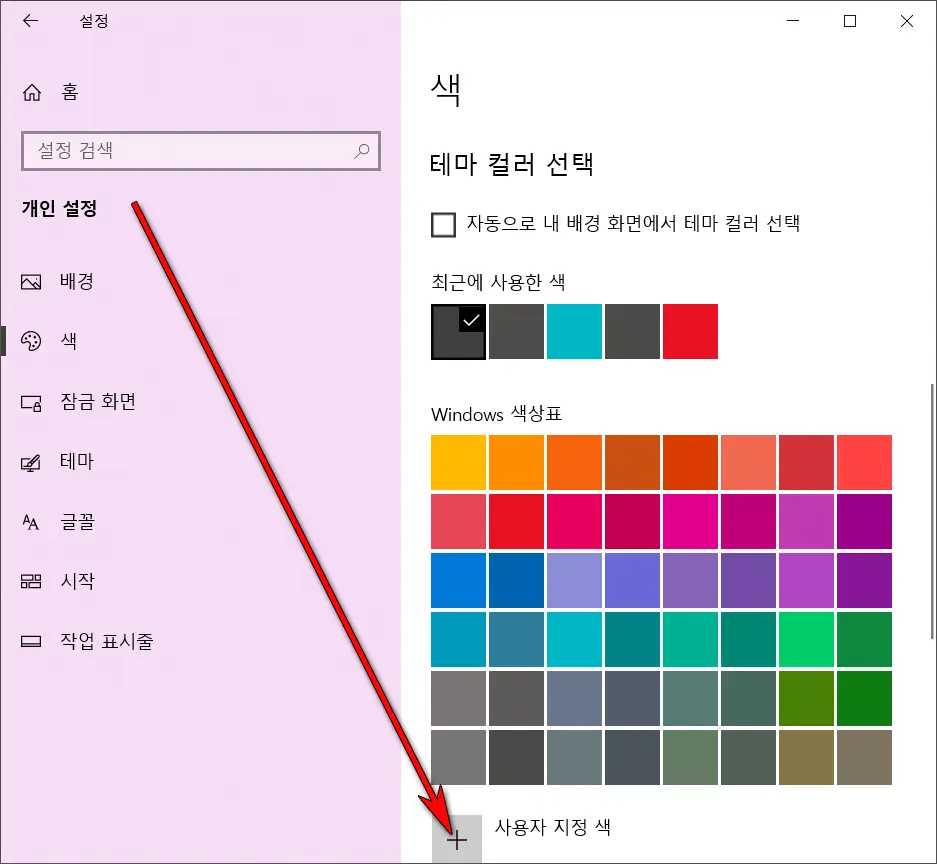937x864 pixels.
Task: Click the 시작 (Start) settings icon
Action: pos(33,581)
